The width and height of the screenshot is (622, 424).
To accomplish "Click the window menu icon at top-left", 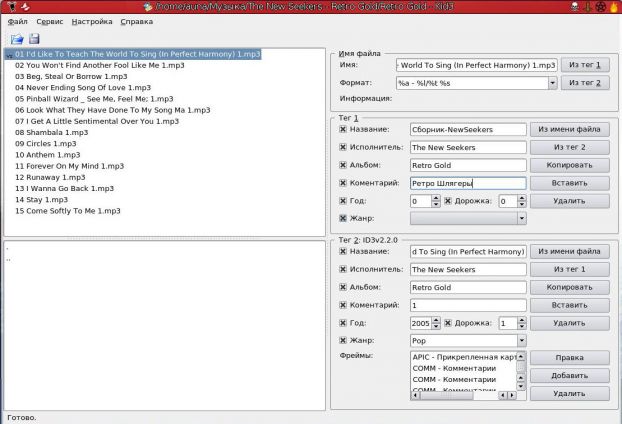I will point(12,6).
